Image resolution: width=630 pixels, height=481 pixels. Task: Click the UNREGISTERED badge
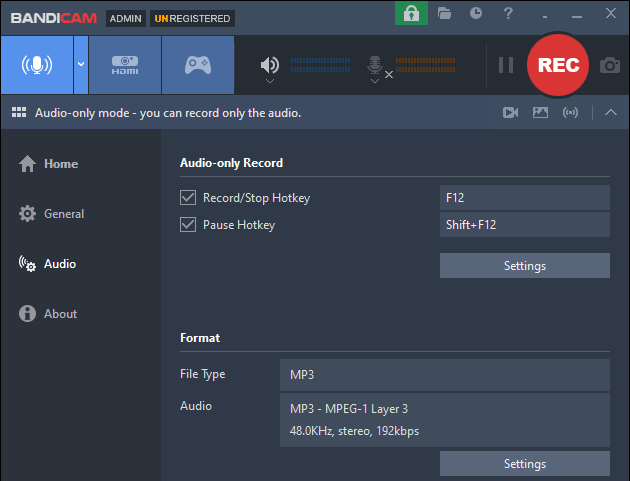(x=192, y=18)
